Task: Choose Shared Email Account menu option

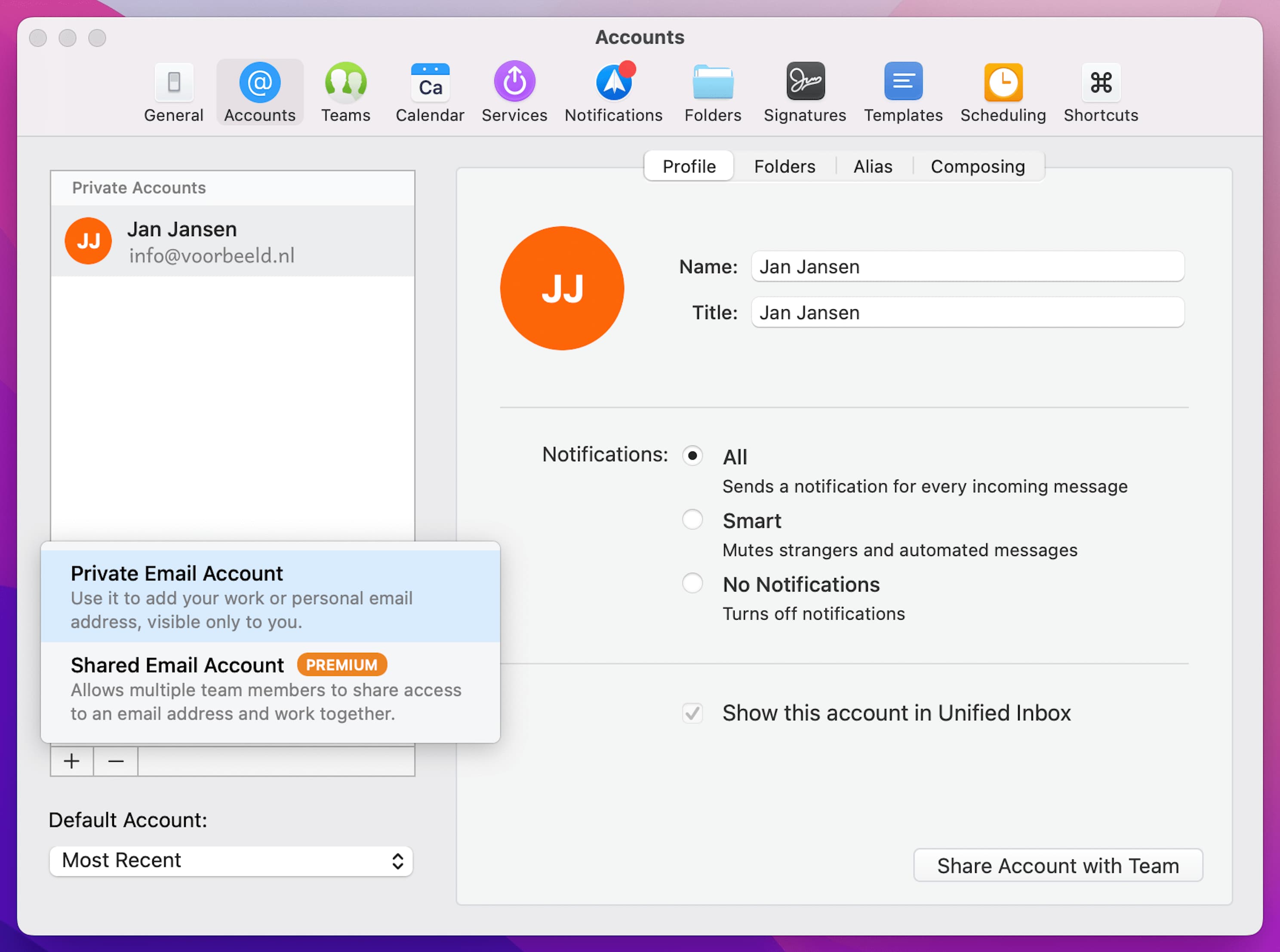Action: coord(270,689)
